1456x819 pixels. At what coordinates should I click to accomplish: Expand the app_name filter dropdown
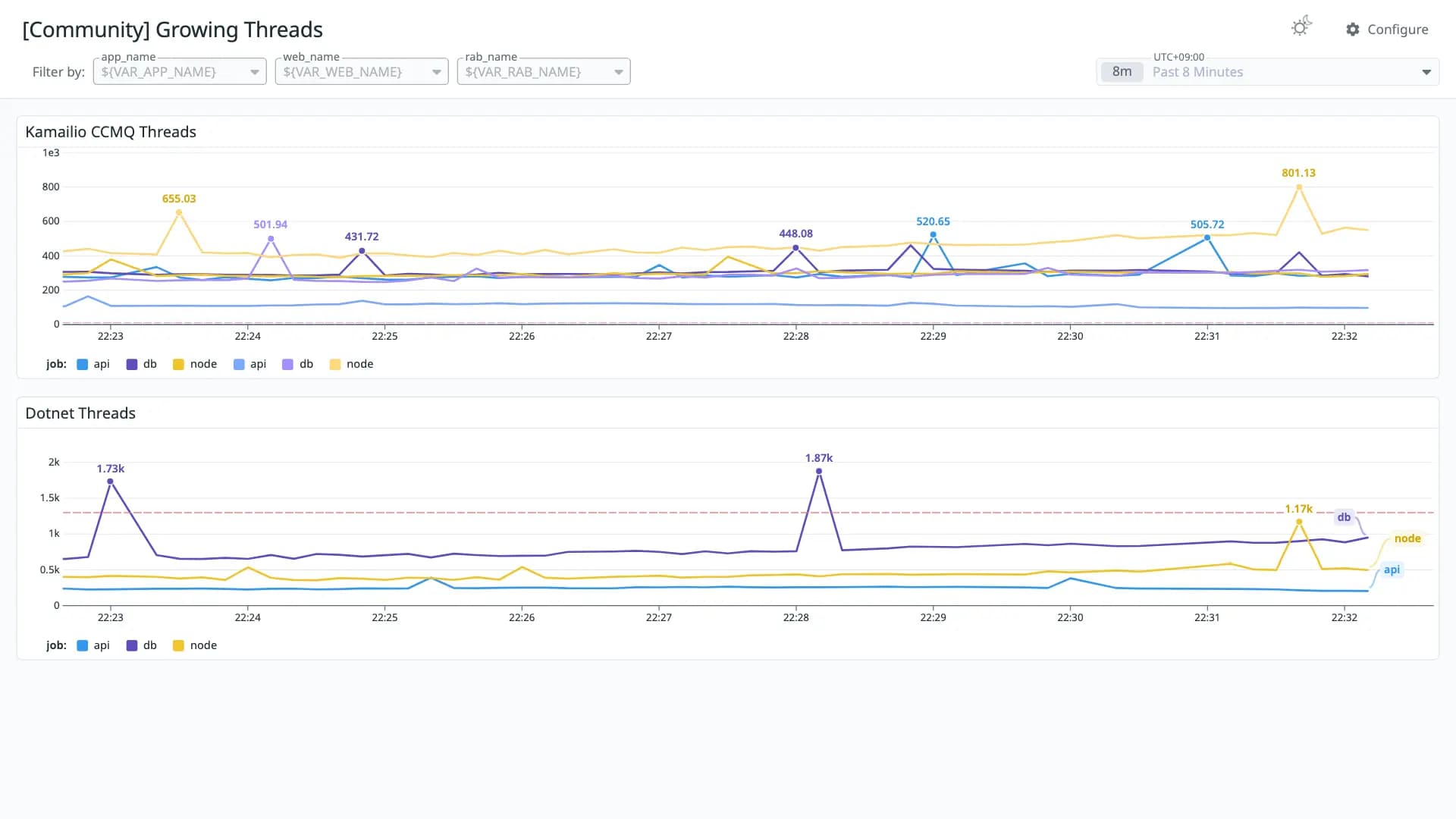(x=180, y=72)
